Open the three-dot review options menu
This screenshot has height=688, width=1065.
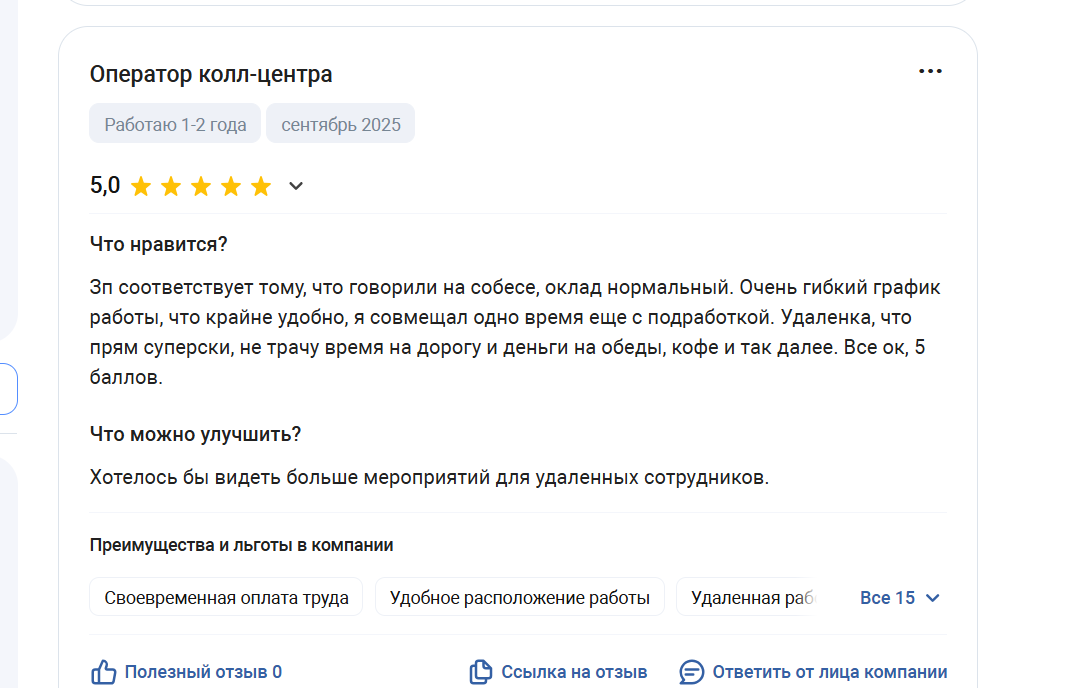click(x=930, y=71)
